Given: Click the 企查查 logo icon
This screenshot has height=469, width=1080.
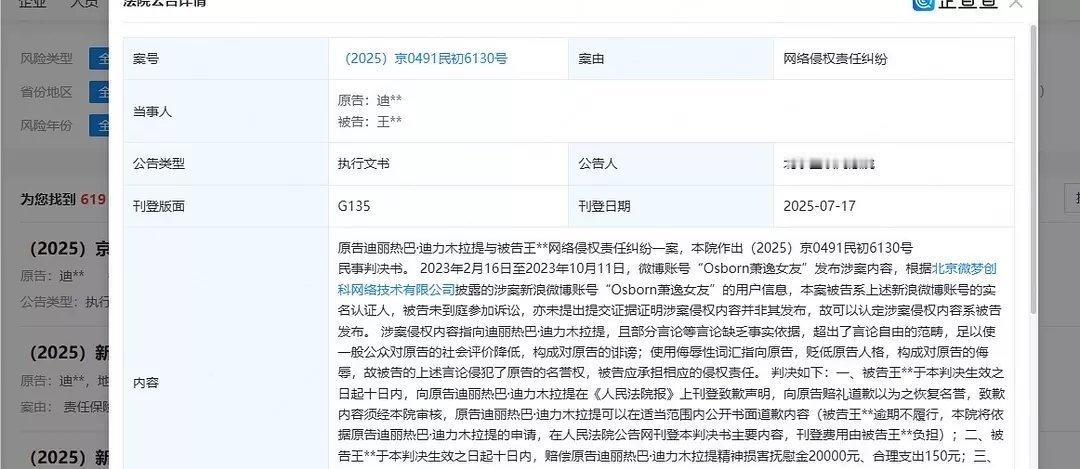Looking at the screenshot, I should 923,3.
